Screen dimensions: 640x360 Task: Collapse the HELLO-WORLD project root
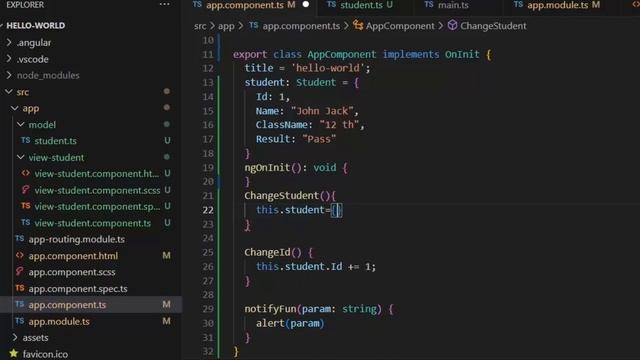pyautogui.click(x=35, y=25)
